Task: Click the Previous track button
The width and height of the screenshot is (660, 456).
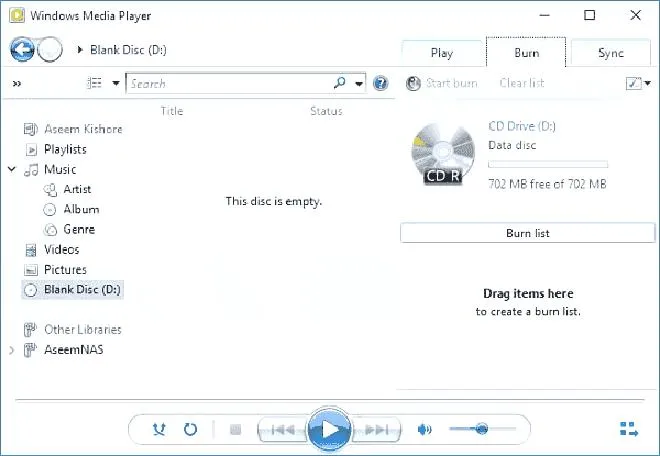Action: point(283,429)
